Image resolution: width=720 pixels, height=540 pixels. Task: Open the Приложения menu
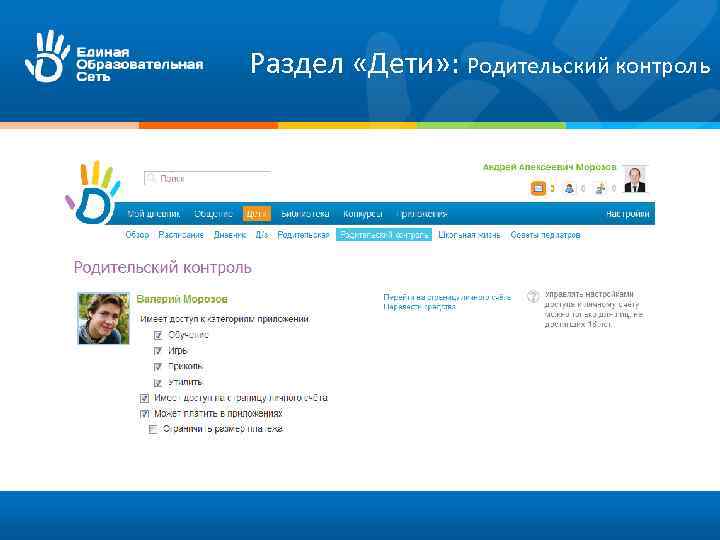pos(423,214)
